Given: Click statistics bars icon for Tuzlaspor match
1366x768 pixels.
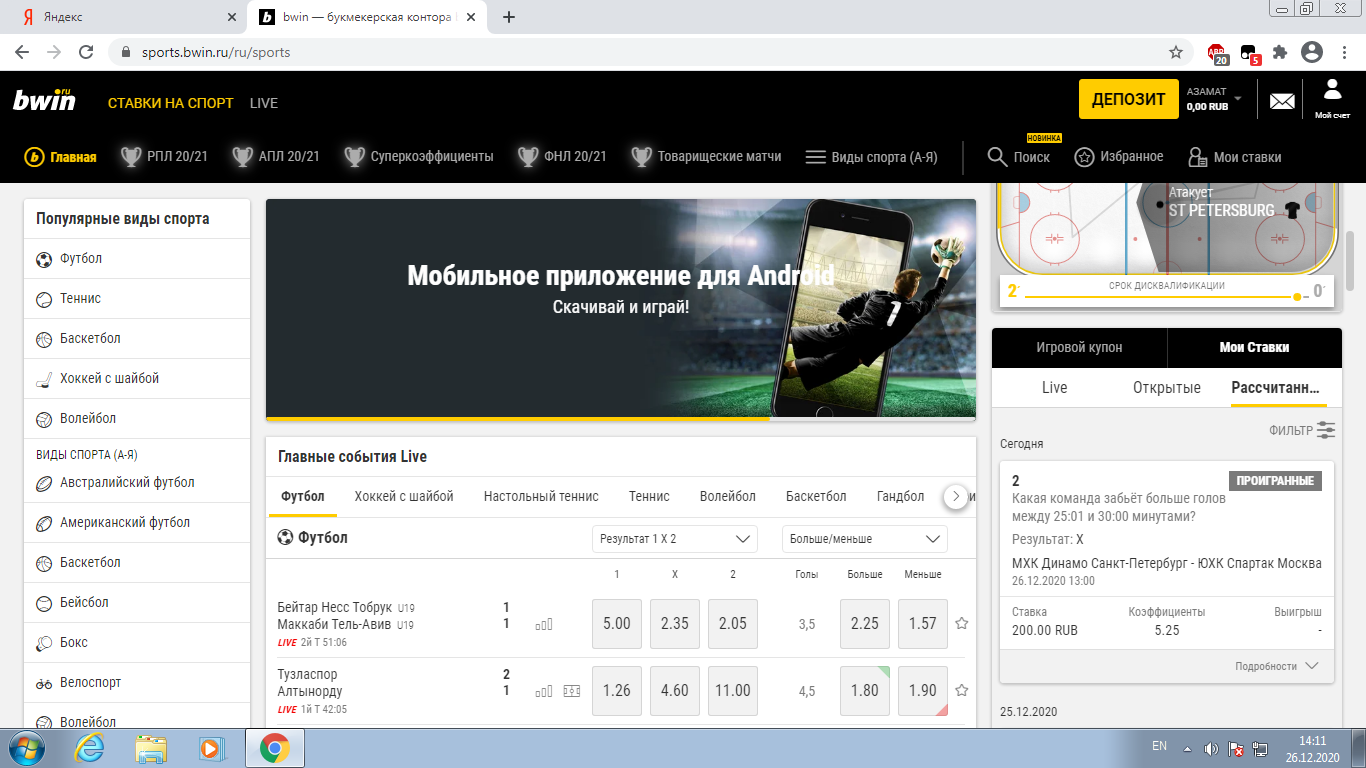Looking at the screenshot, I should click(544, 691).
